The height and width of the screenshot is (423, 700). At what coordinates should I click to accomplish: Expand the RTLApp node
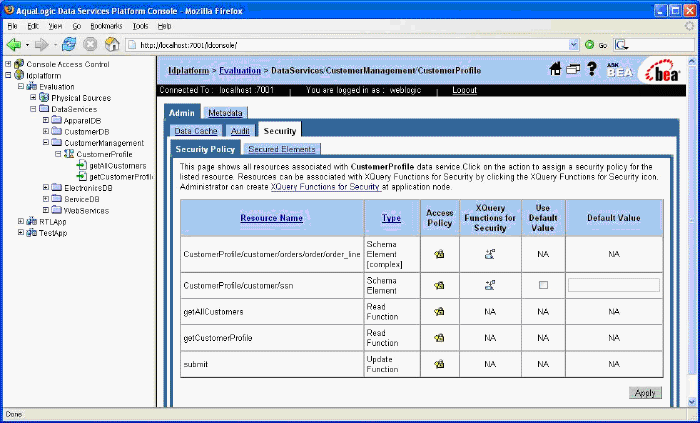tap(21, 221)
